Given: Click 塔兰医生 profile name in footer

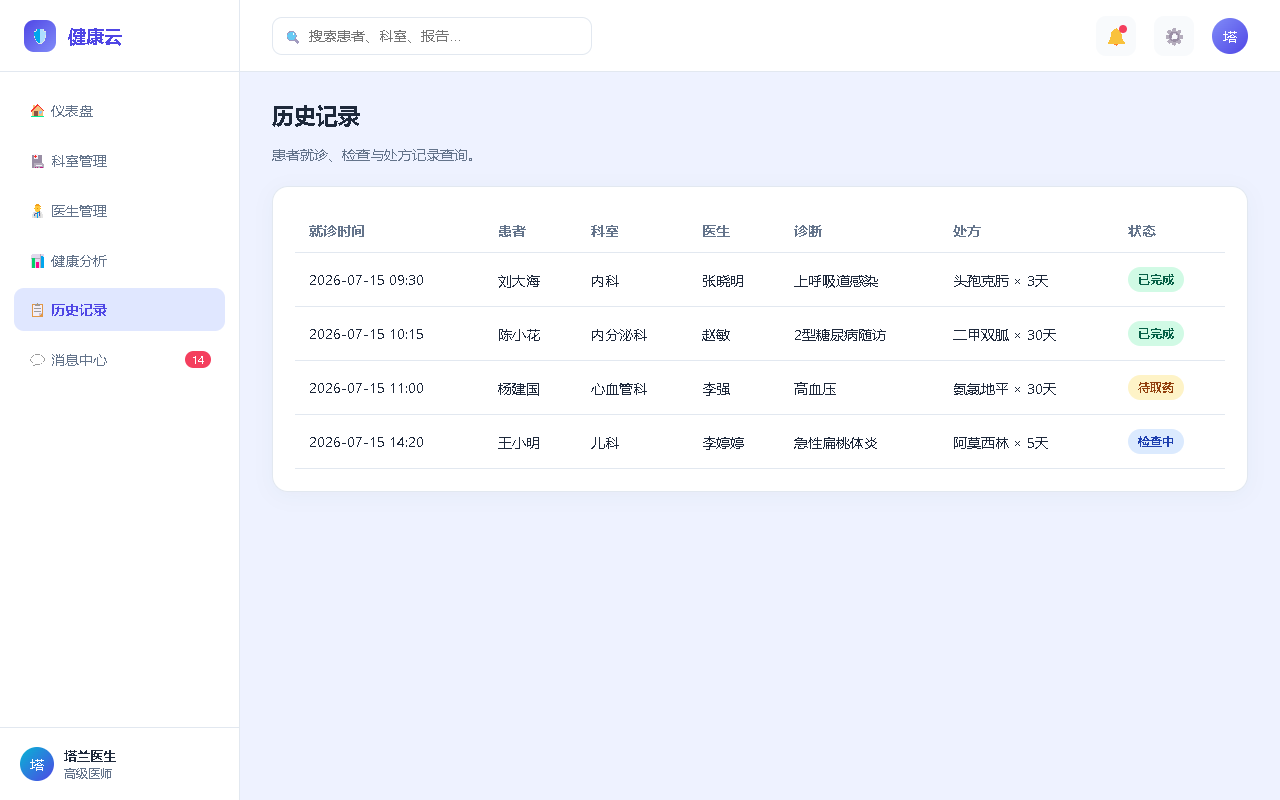Looking at the screenshot, I should click(x=90, y=756).
